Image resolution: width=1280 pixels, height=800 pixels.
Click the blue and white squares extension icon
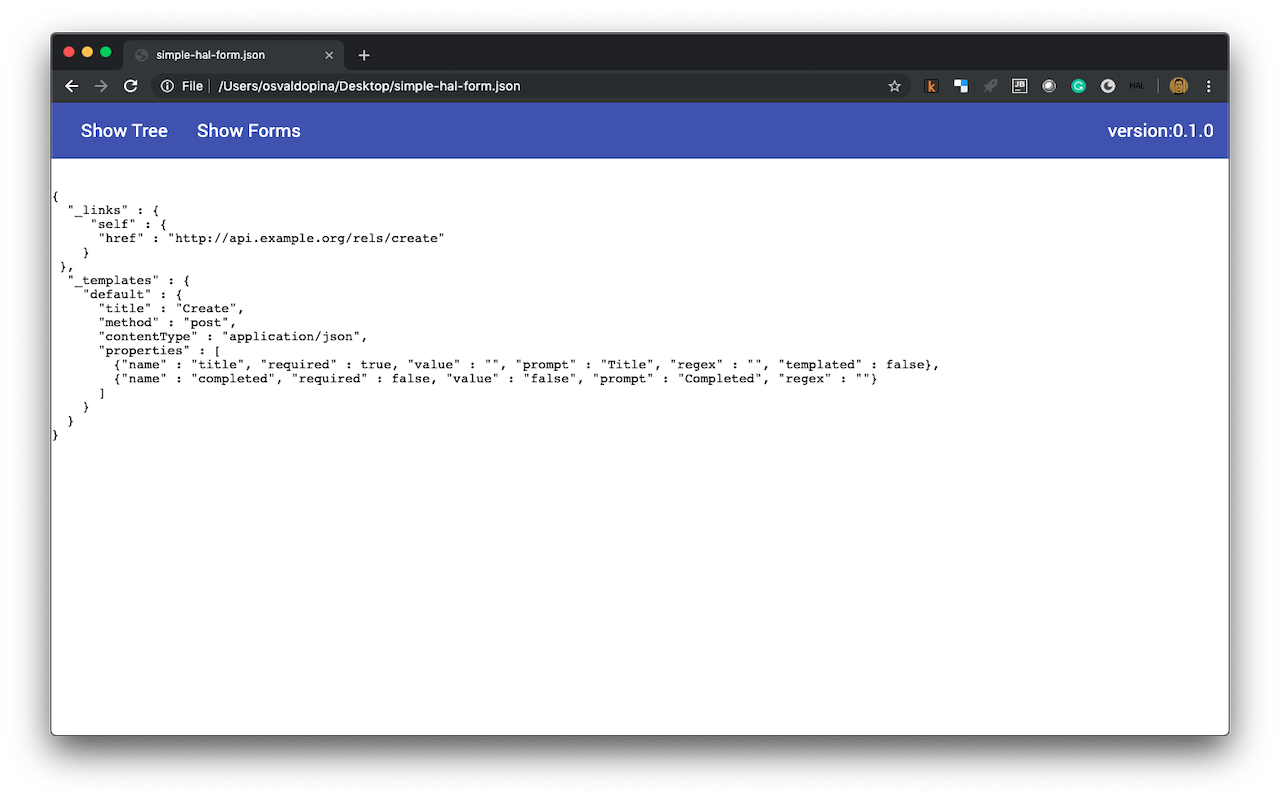click(x=961, y=86)
